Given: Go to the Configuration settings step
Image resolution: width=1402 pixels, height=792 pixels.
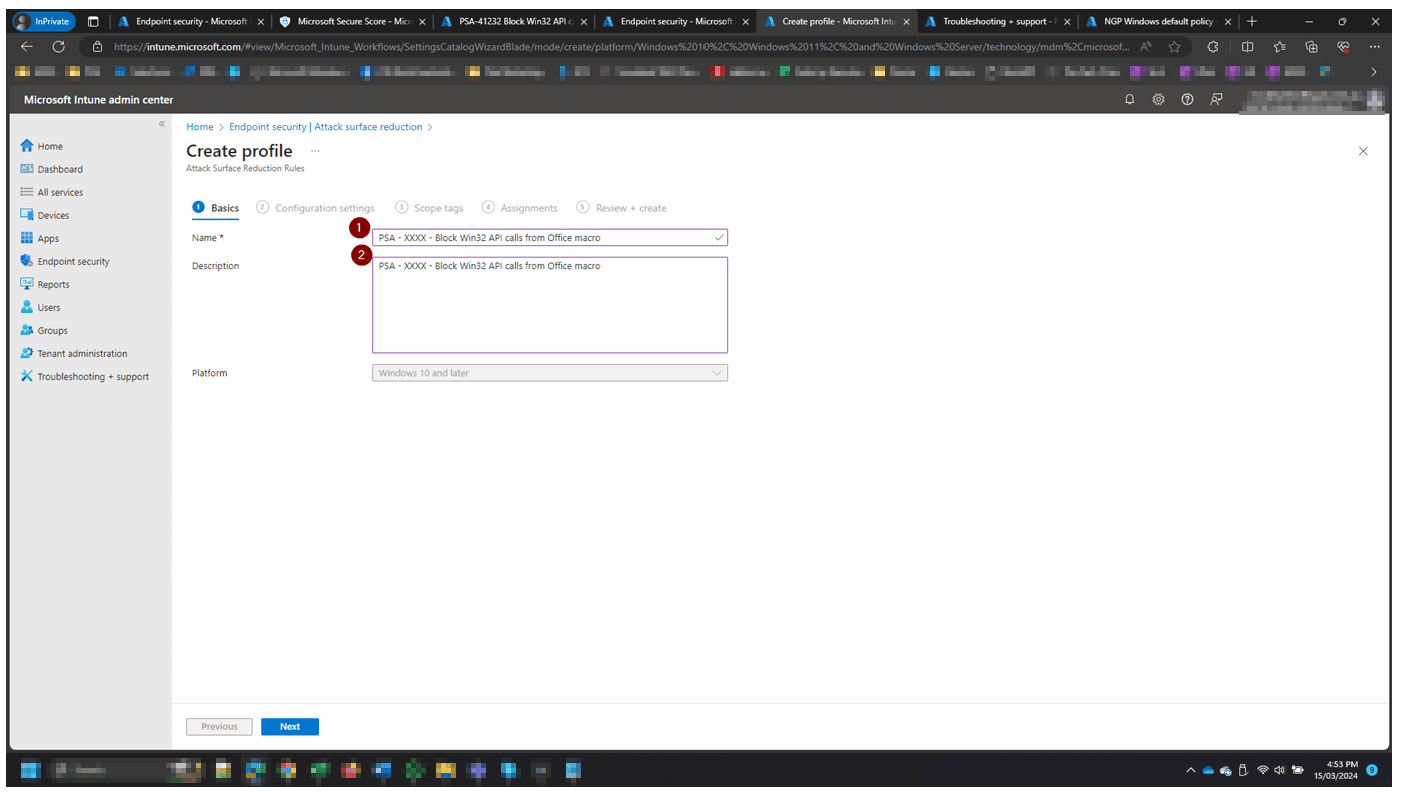Looking at the screenshot, I should pyautogui.click(x=315, y=208).
